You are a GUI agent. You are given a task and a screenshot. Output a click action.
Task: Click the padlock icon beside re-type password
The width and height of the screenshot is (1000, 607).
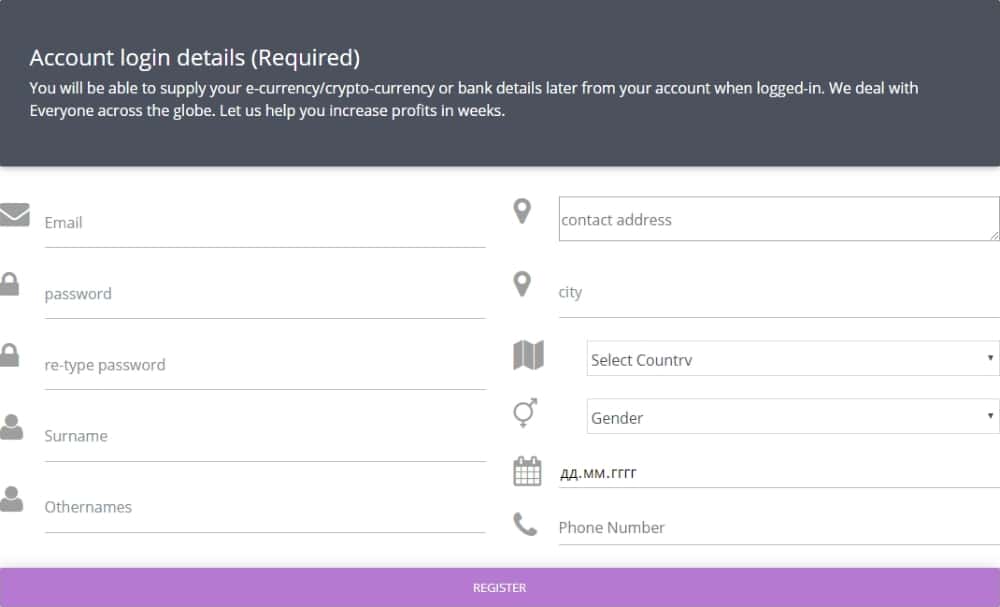coord(10,355)
